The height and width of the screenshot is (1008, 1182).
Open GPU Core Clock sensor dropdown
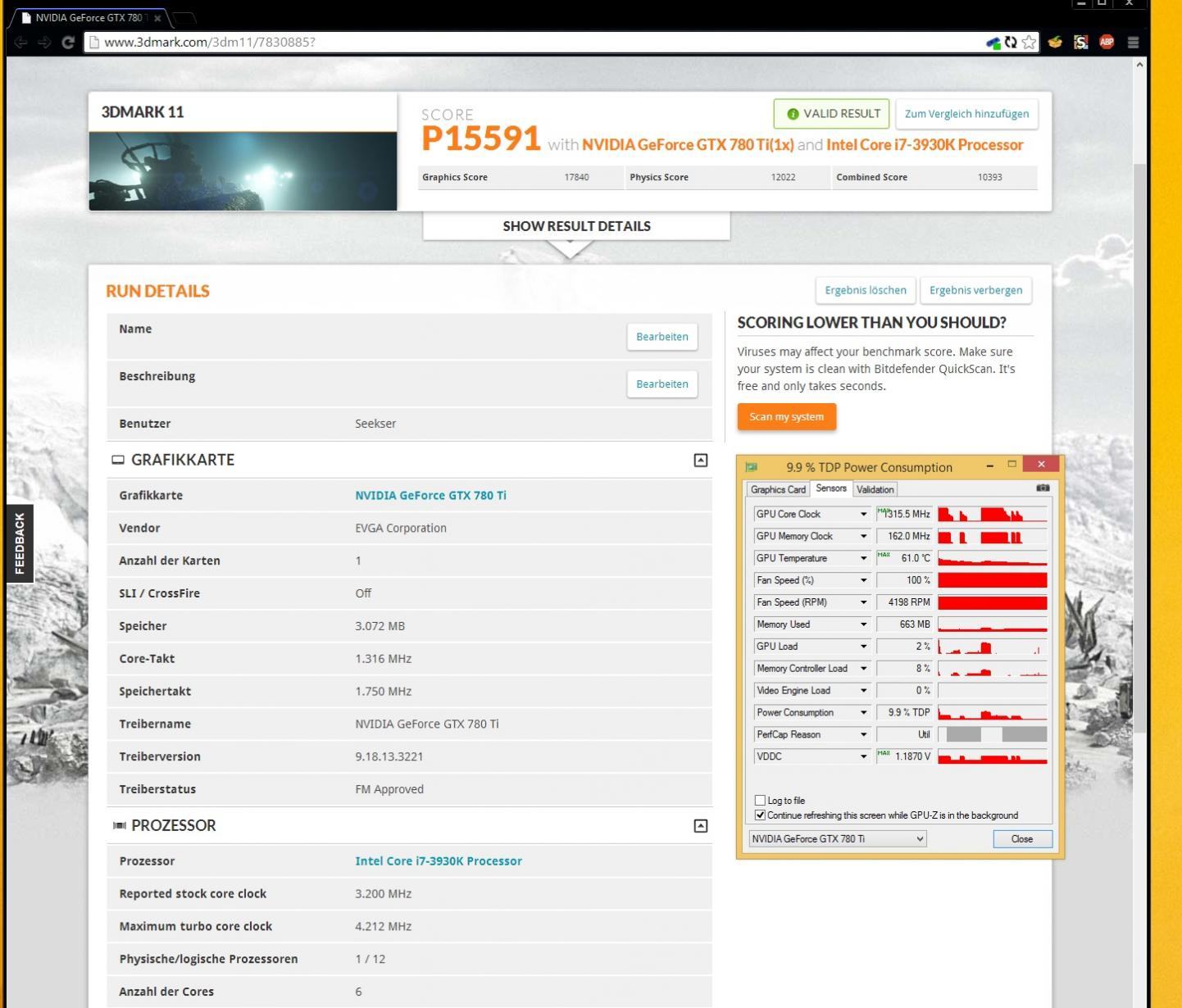click(x=863, y=515)
